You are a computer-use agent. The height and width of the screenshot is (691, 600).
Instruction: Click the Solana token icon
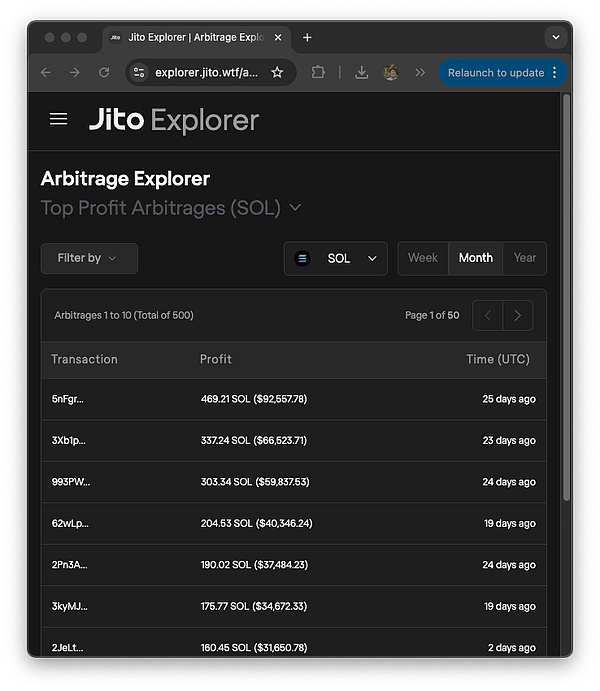pos(303,258)
